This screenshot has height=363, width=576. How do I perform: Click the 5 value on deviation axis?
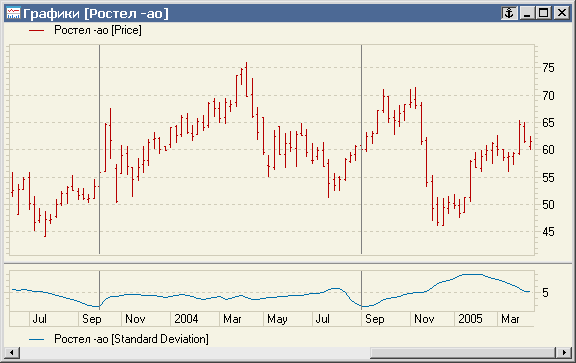545,293
